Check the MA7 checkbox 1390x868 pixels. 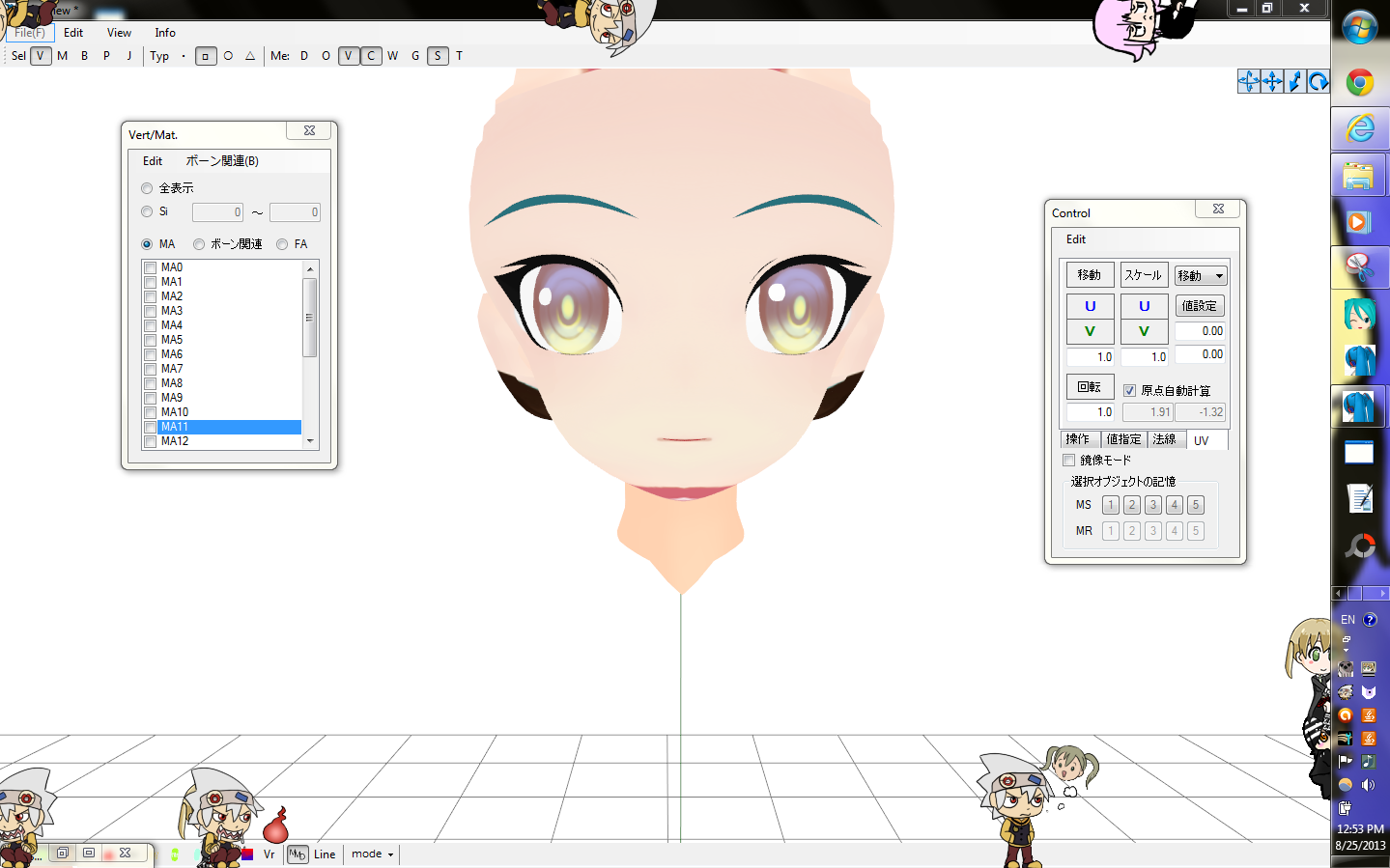[x=150, y=369]
